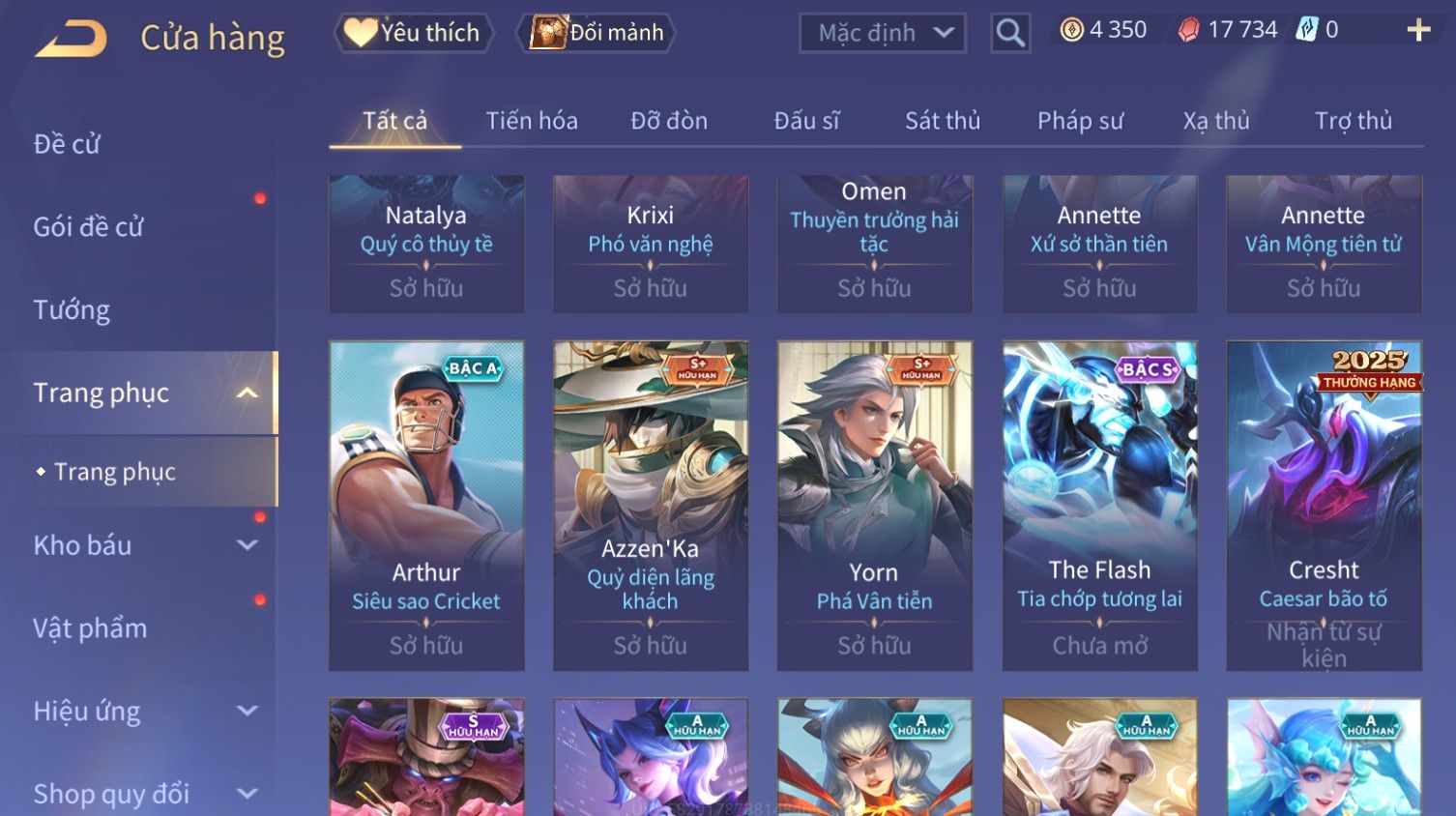Switch to the Pháp sư tab
This screenshot has height=816, width=1456.
click(x=1081, y=121)
